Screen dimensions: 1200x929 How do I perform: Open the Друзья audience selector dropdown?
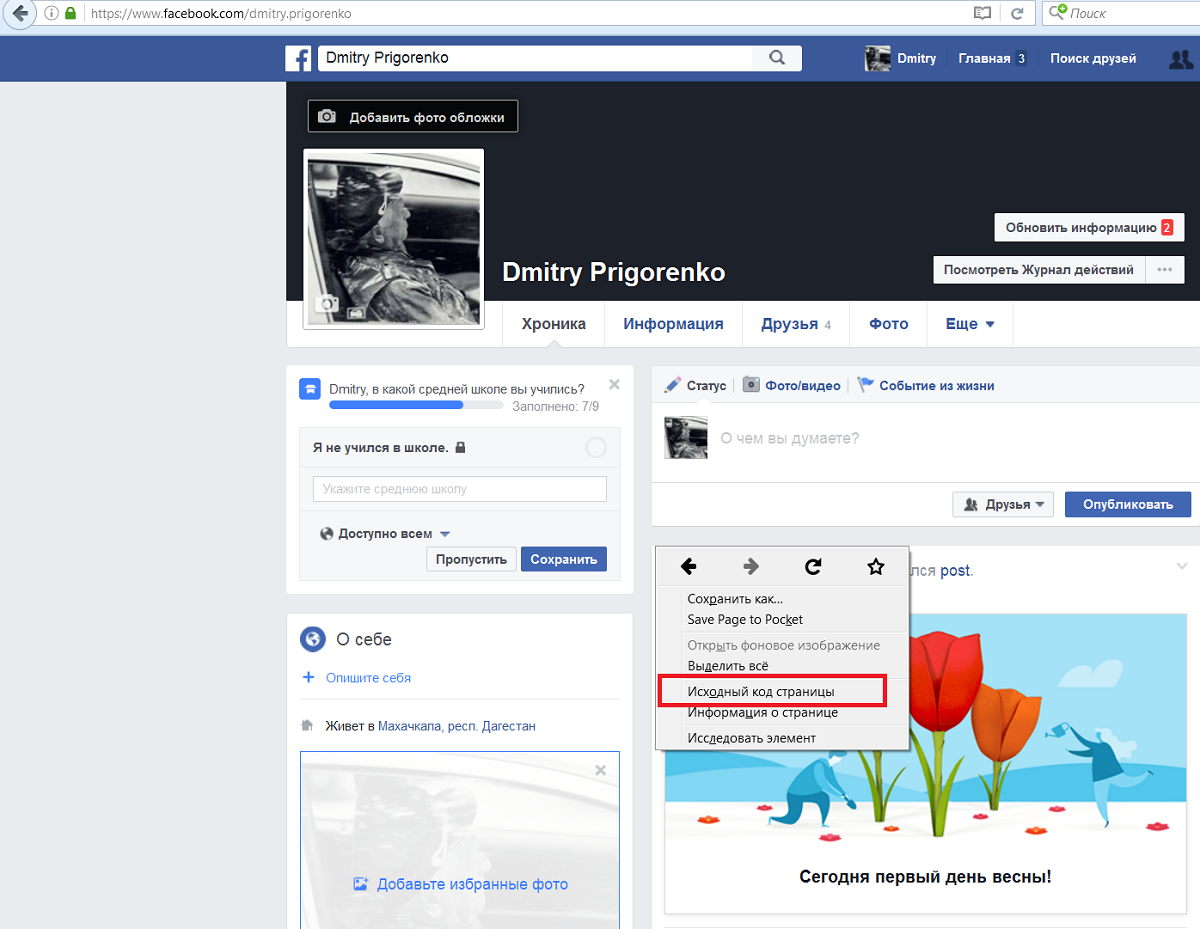tap(1003, 505)
